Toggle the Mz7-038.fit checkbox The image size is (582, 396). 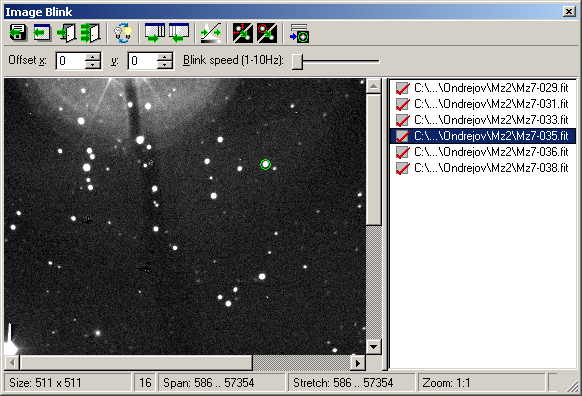(402, 168)
